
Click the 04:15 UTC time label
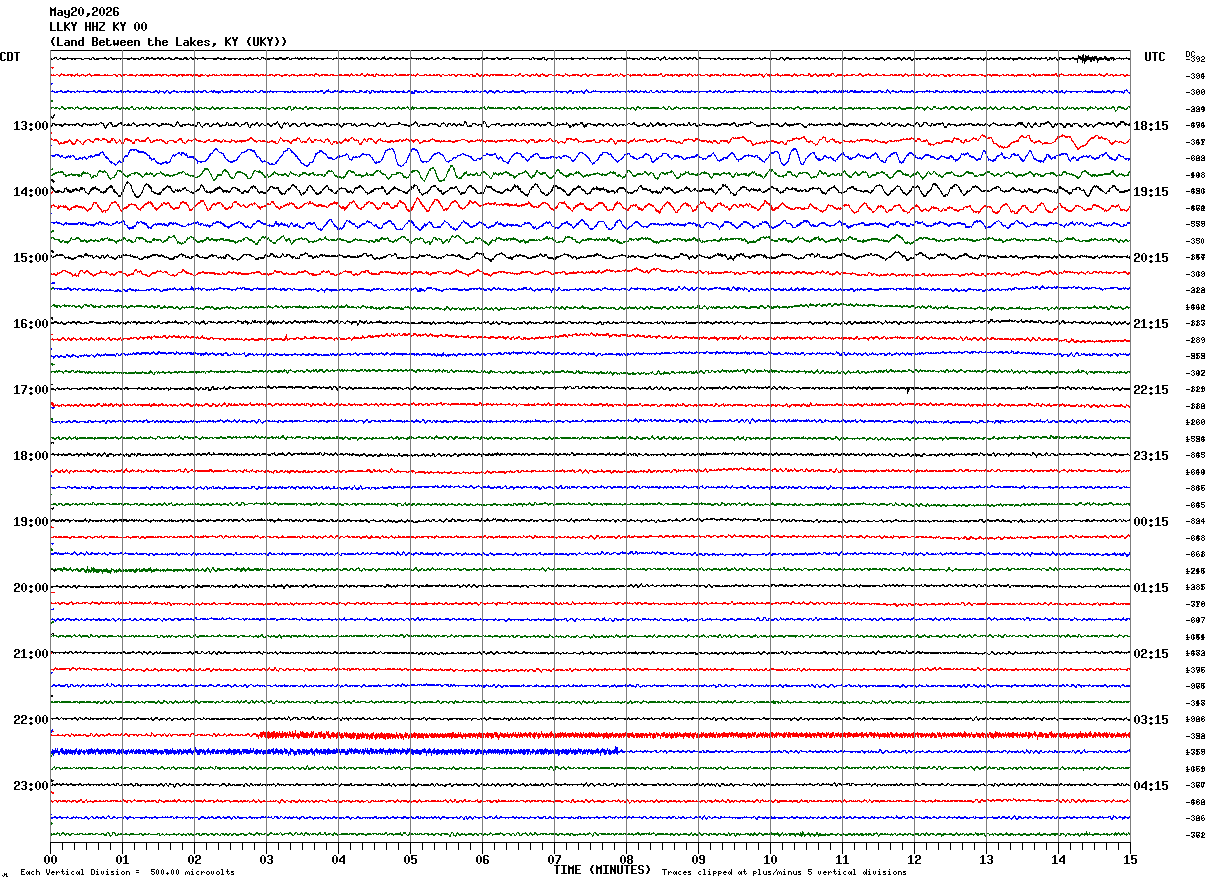coord(1150,786)
